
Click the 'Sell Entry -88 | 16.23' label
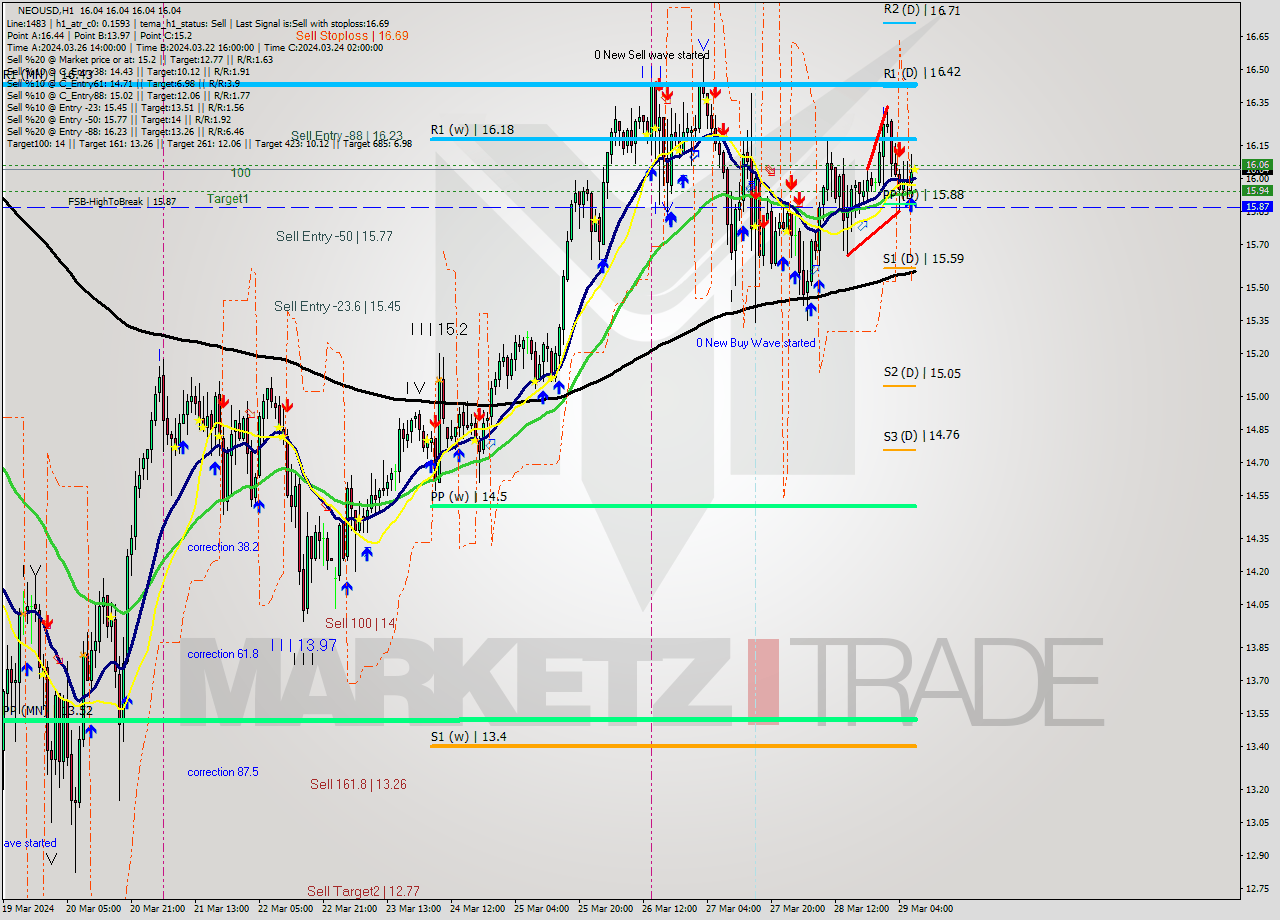(347, 136)
